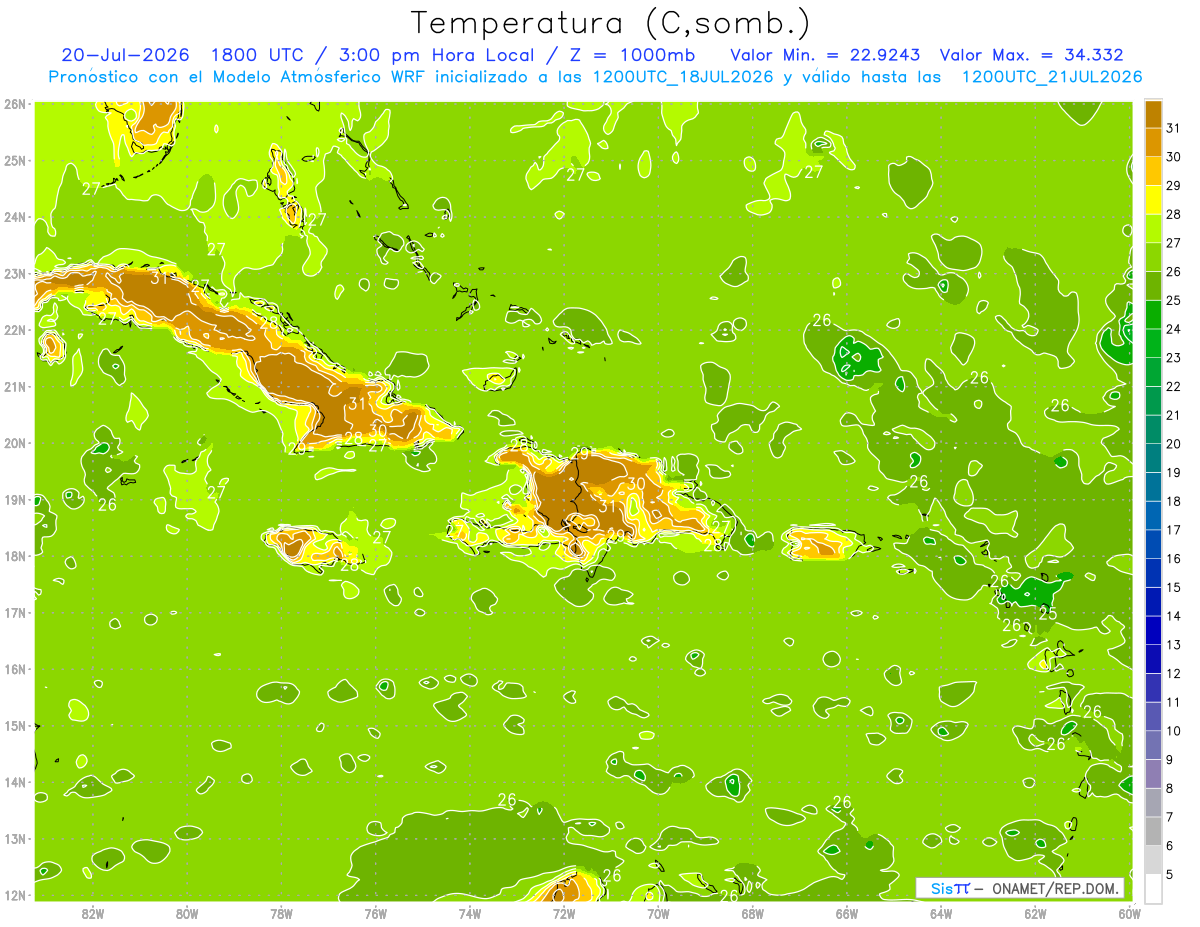Click the "1800 UTC" time text
1200x927 pixels.
[257, 55]
